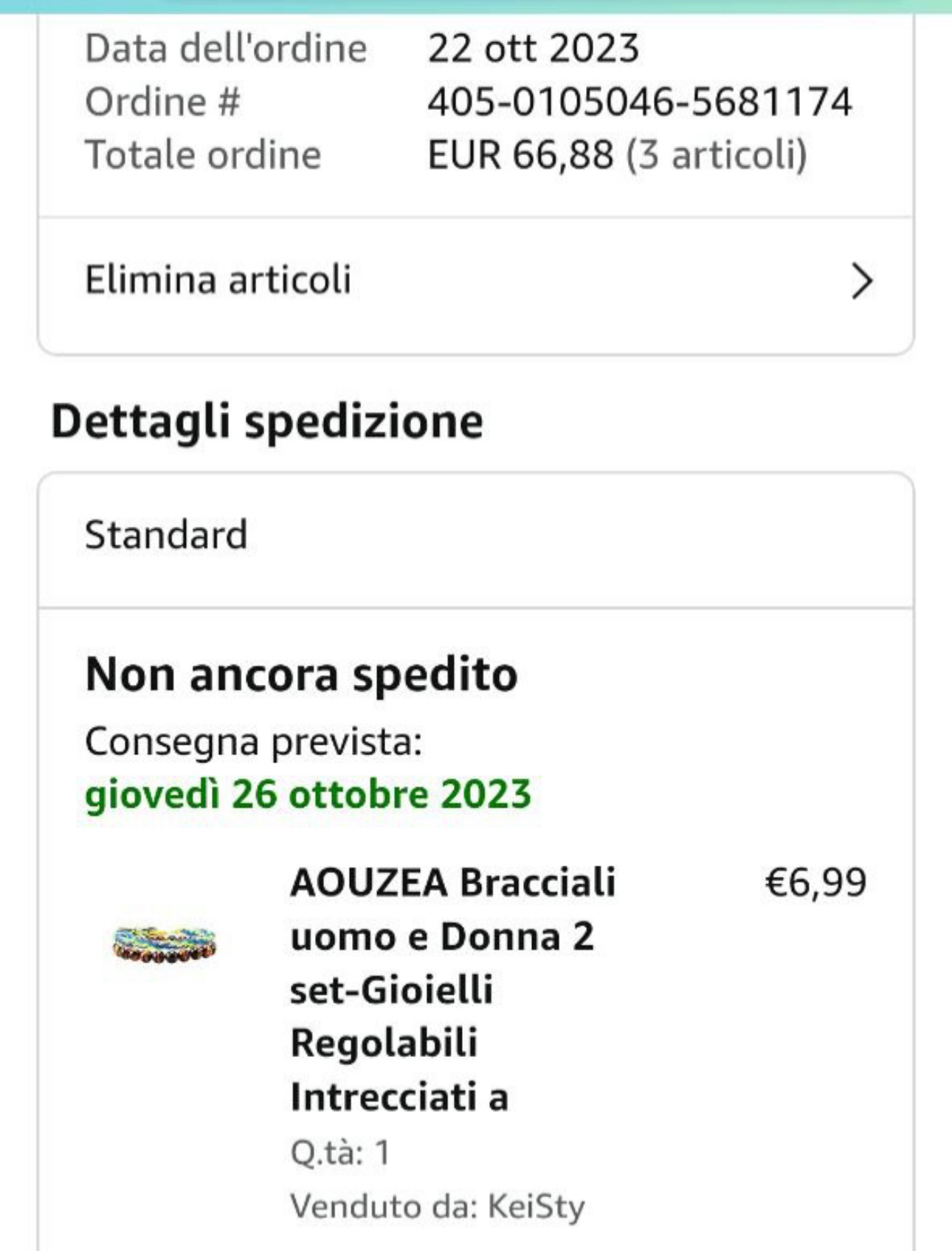Click the Consegna prevista label

click(253, 741)
